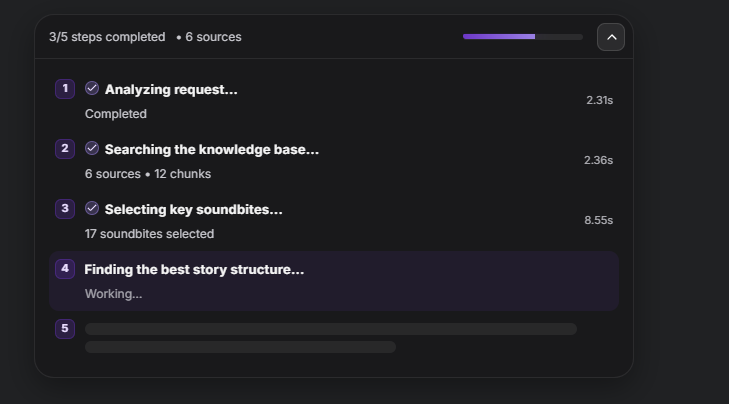
Task: Click the '17 soundbites selected' detail text
Action: click(x=149, y=234)
